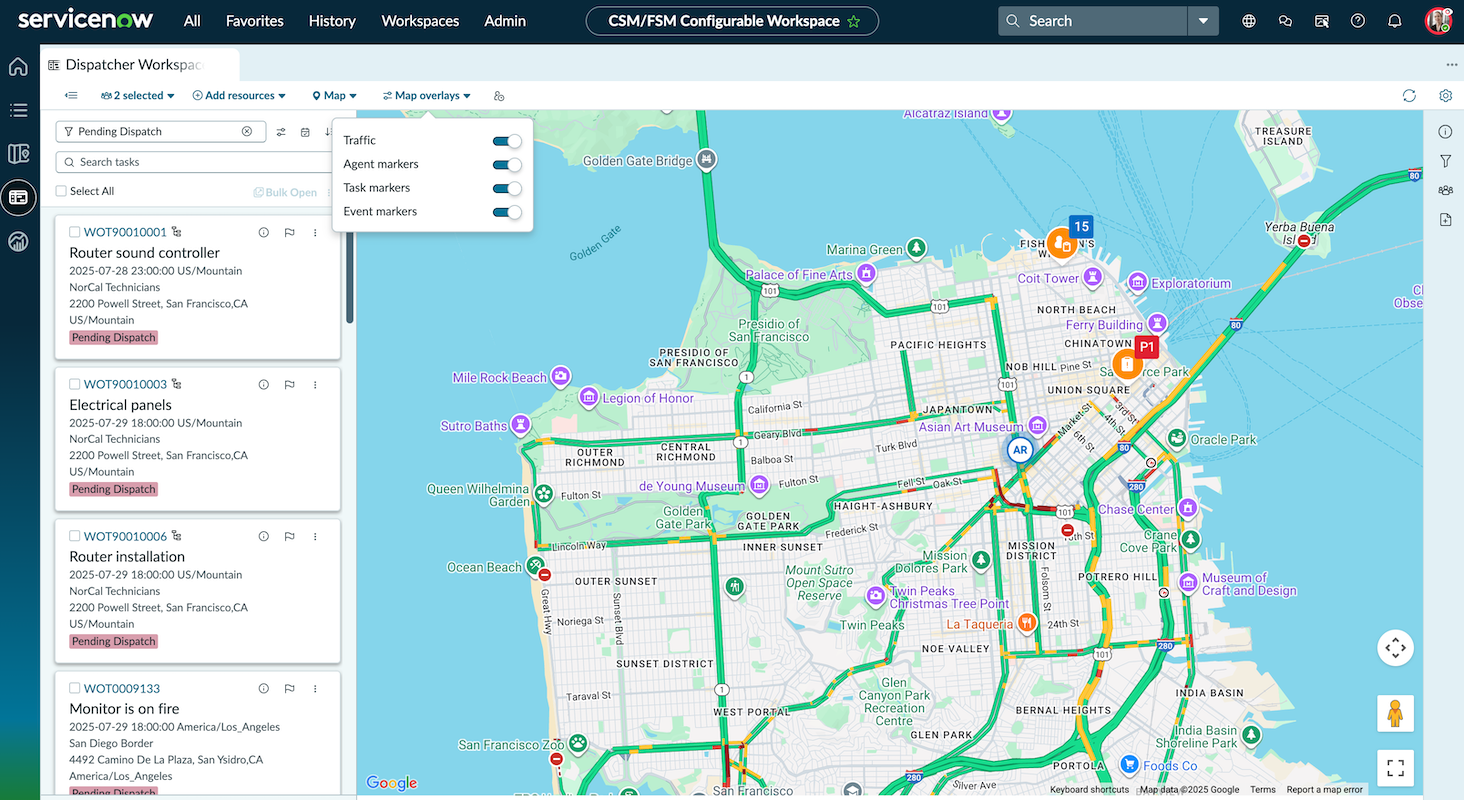The image size is (1464, 800).
Task: Click the map camera controls button
Action: [1396, 648]
